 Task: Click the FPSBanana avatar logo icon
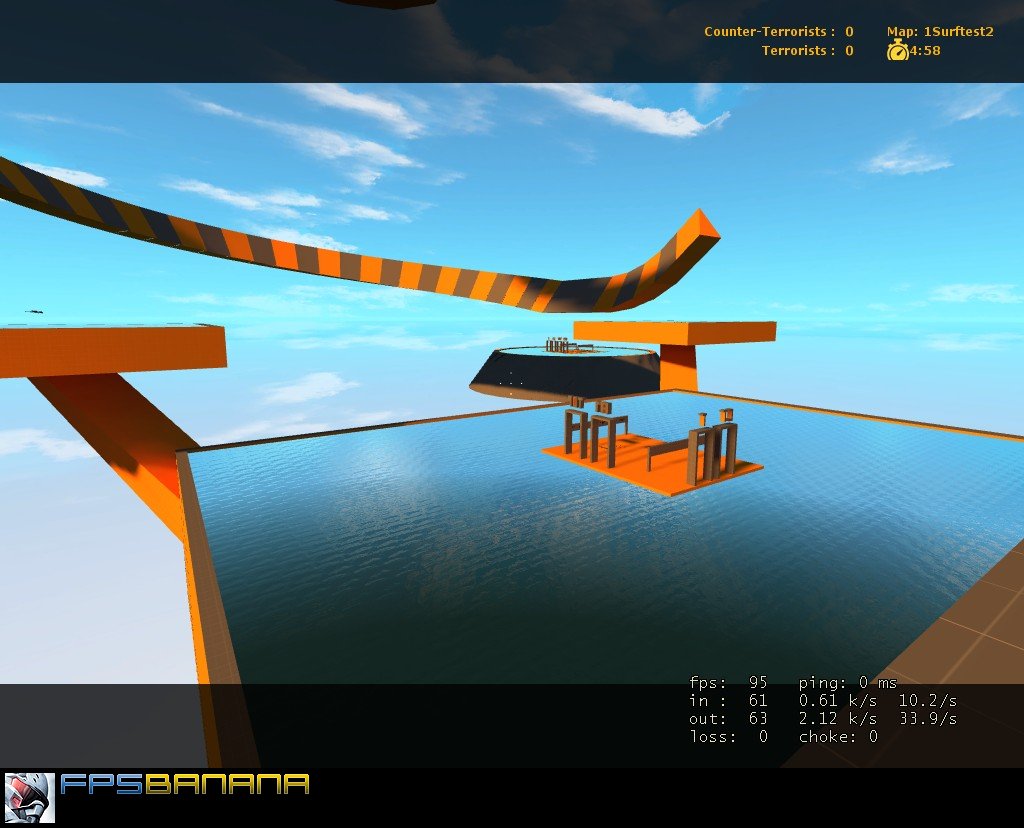(29, 798)
